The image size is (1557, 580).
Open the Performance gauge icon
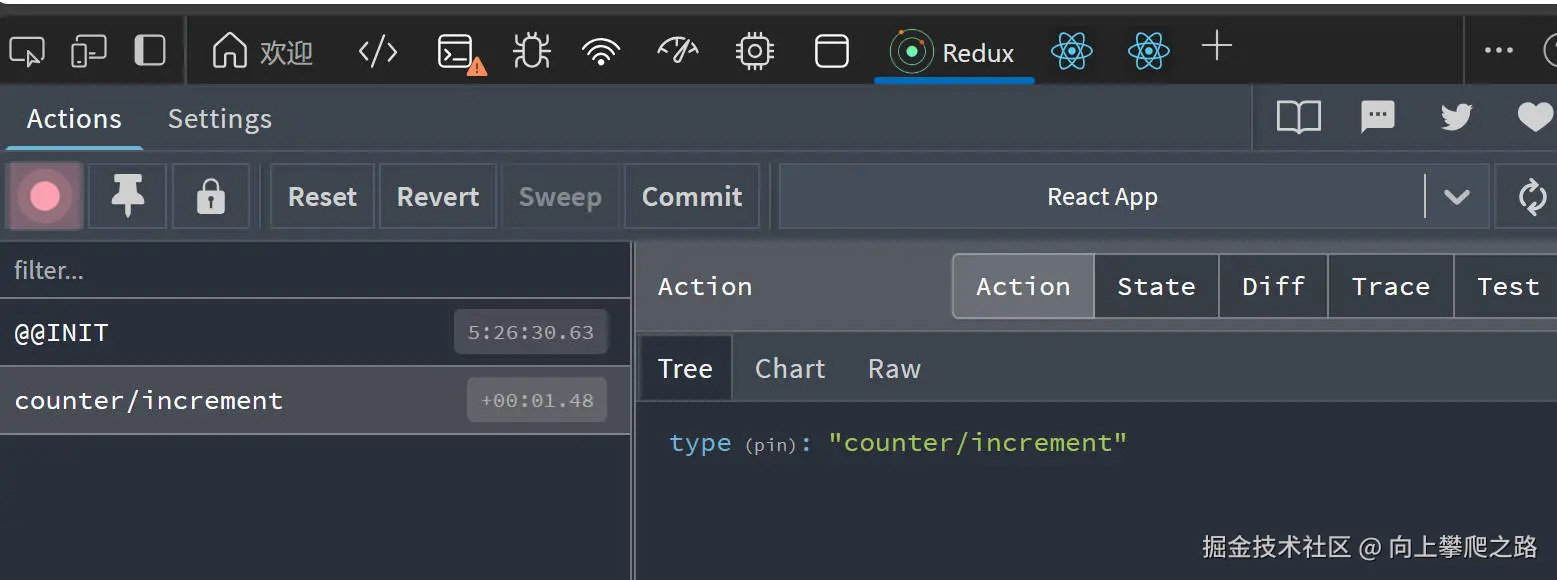click(x=677, y=51)
